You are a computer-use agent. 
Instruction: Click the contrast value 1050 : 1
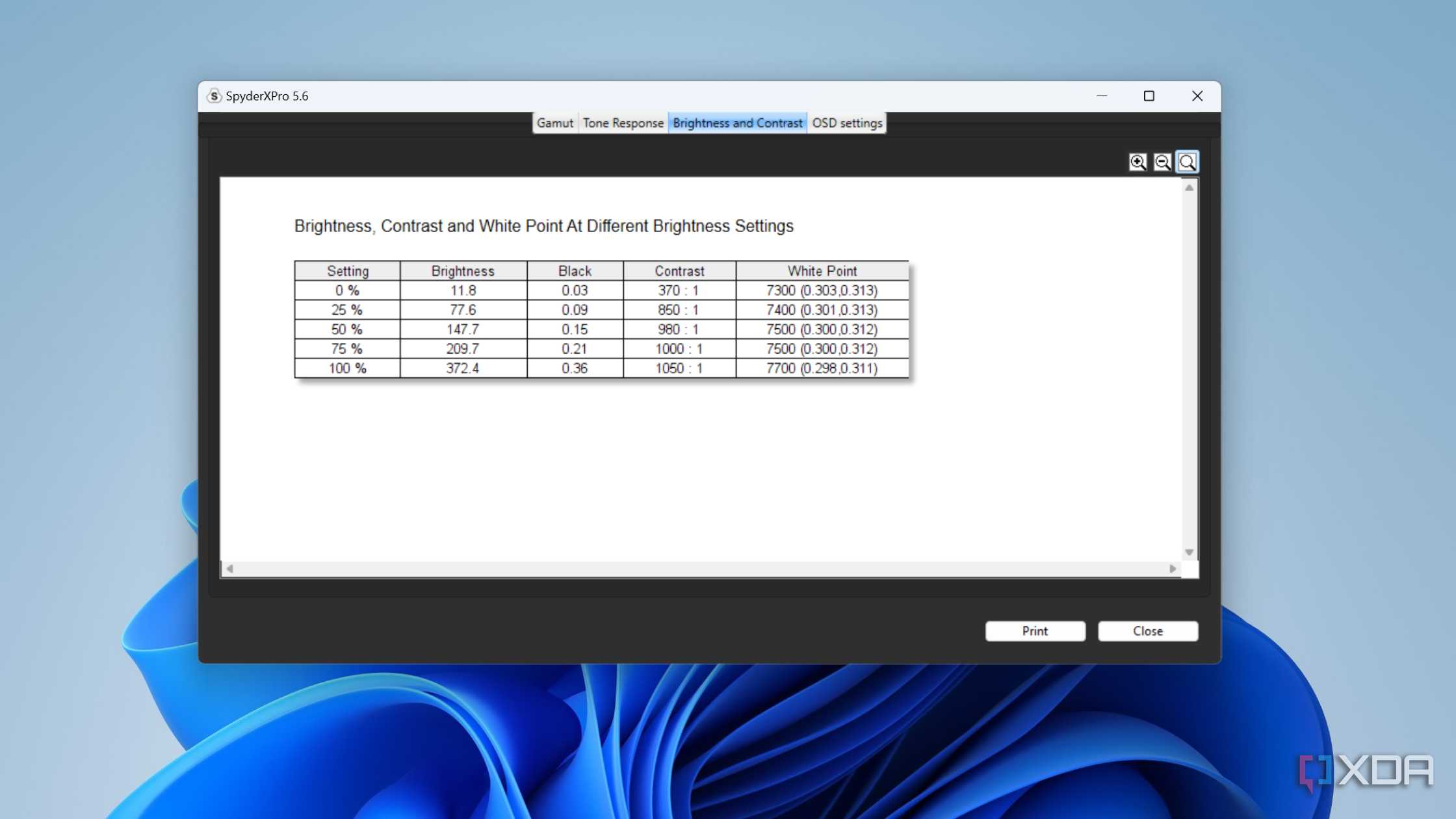tap(679, 369)
